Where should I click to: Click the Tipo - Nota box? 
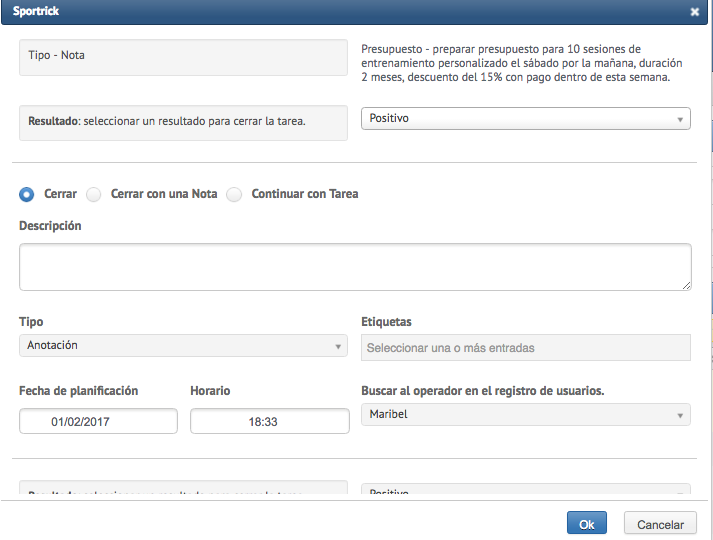(x=183, y=57)
